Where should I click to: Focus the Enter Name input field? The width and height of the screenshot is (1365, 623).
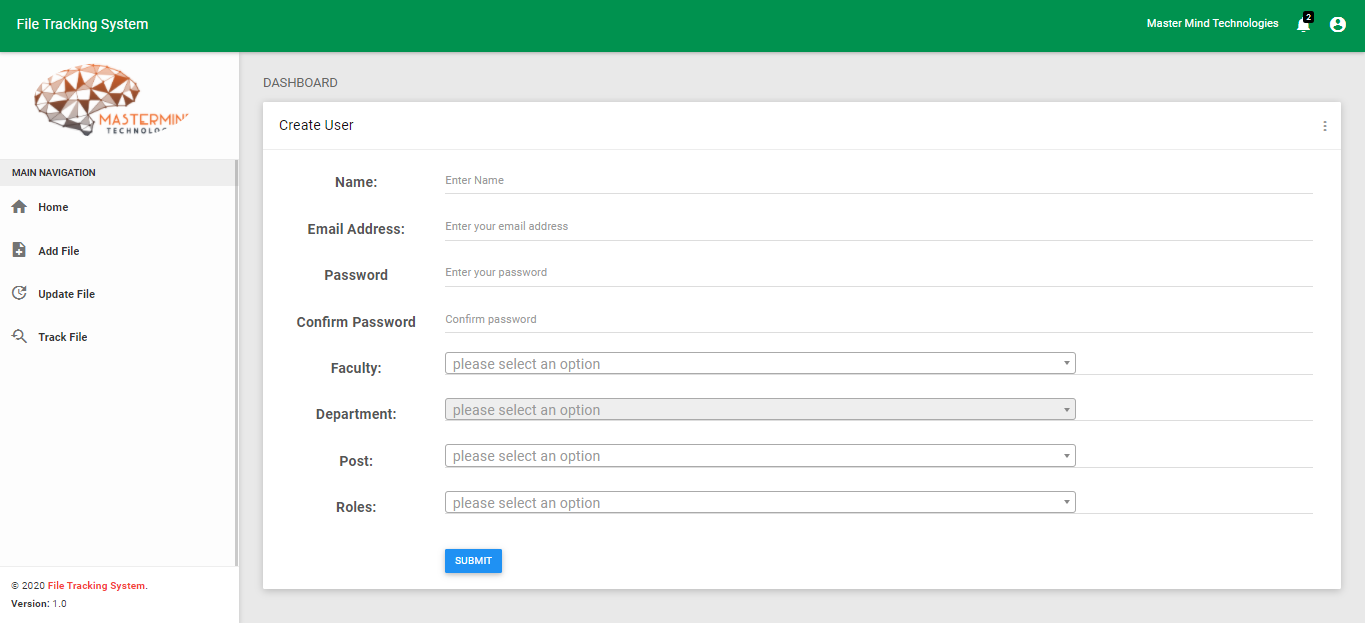[877, 181]
